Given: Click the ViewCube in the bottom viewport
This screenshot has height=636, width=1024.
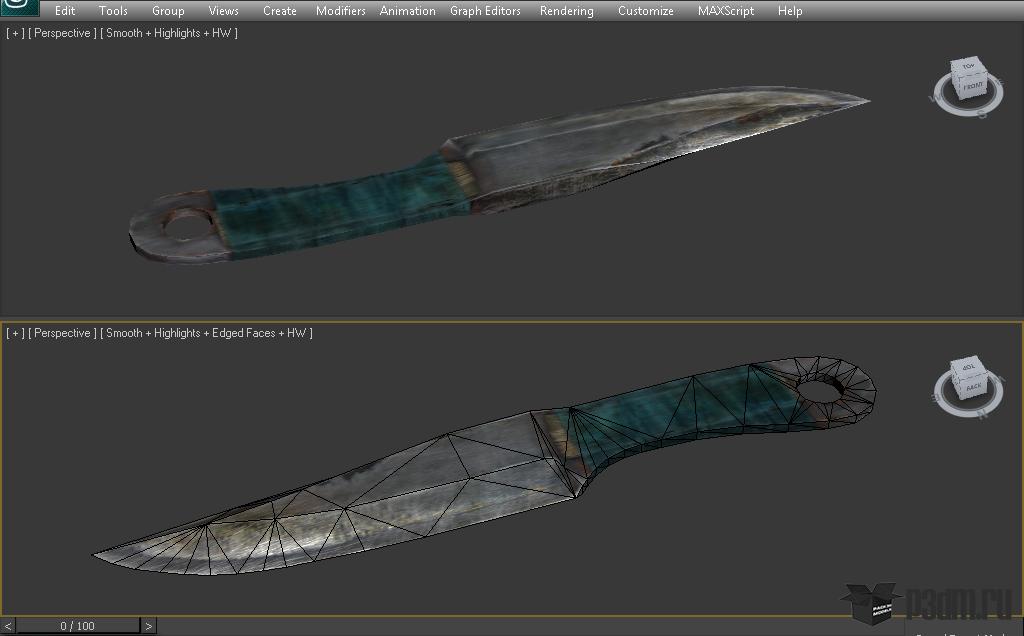Looking at the screenshot, I should [968, 377].
